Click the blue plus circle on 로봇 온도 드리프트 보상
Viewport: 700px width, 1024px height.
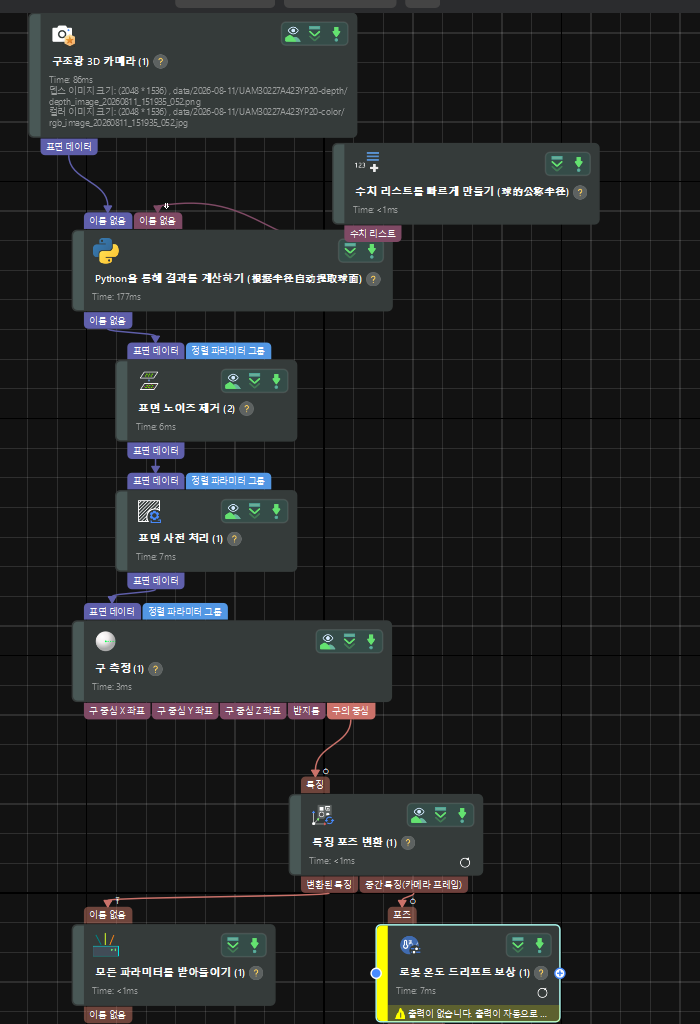tap(560, 973)
